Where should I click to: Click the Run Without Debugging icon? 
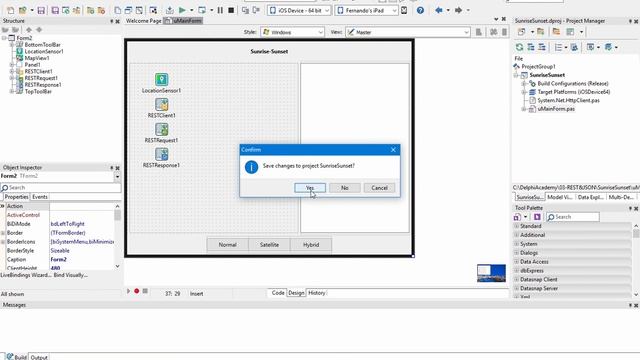pyautogui.click(x=202, y=10)
